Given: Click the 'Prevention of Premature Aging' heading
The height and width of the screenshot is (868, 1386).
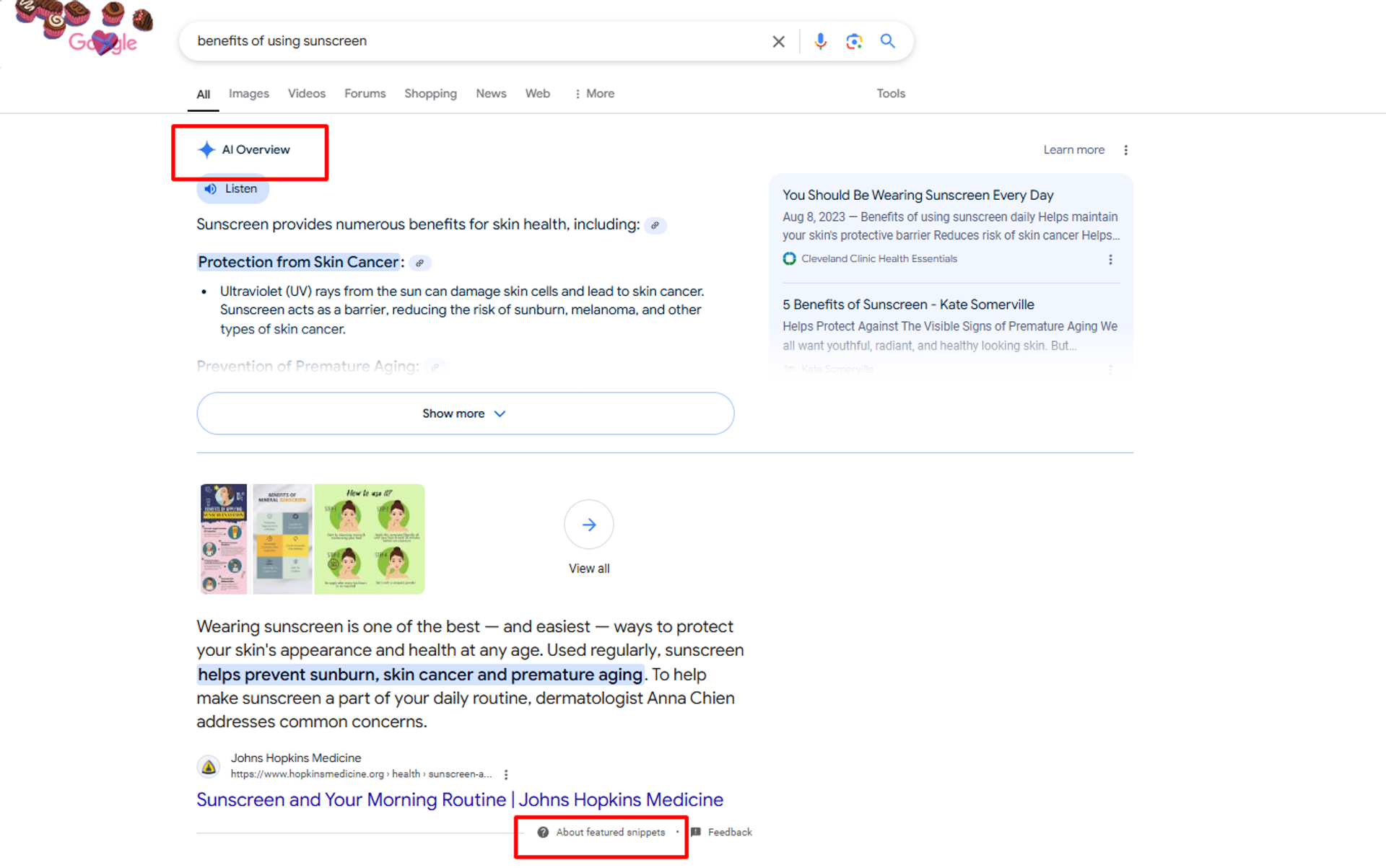Looking at the screenshot, I should tap(308, 367).
